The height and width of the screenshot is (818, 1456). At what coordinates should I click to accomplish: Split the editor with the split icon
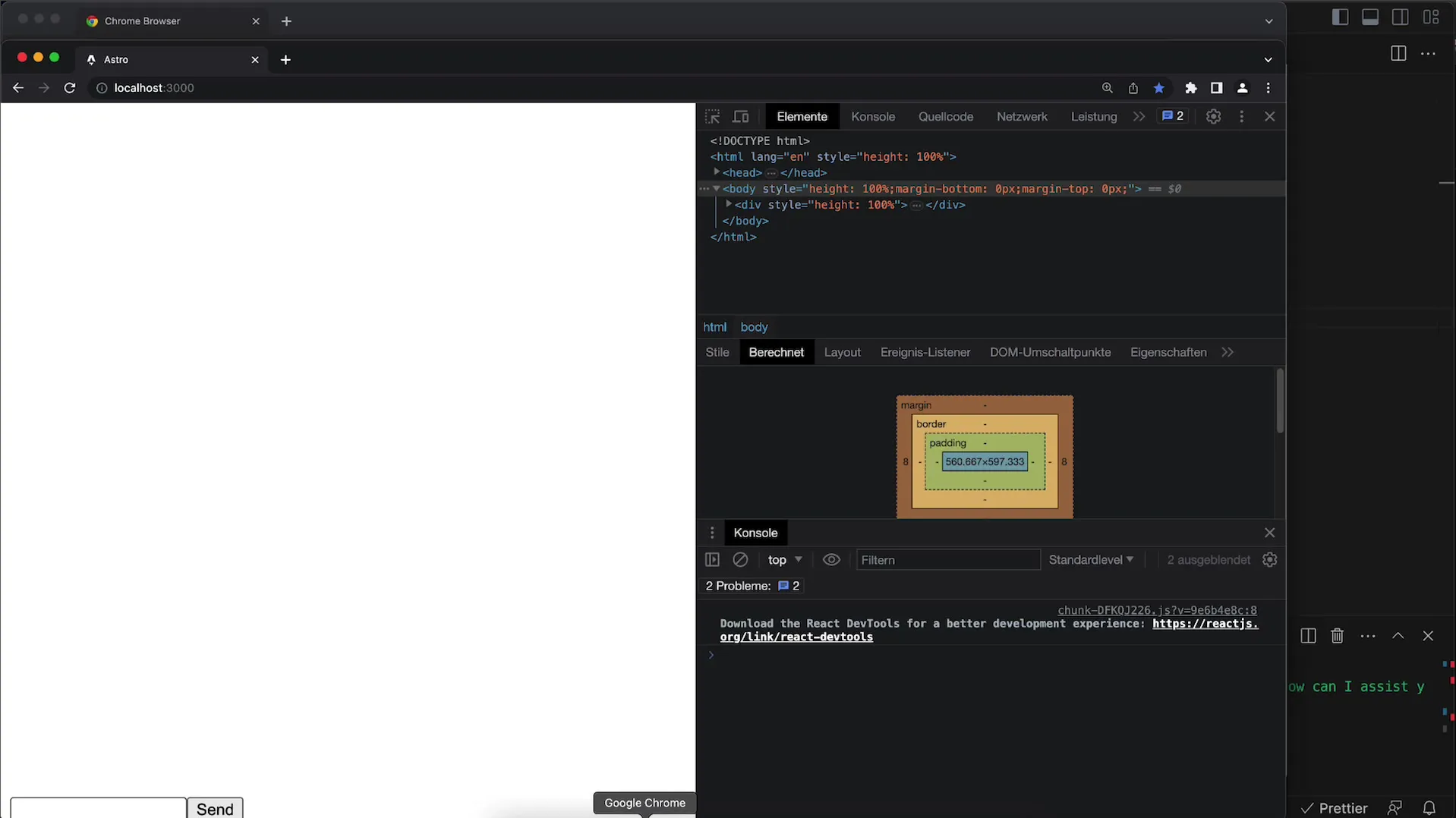pos(1398,54)
